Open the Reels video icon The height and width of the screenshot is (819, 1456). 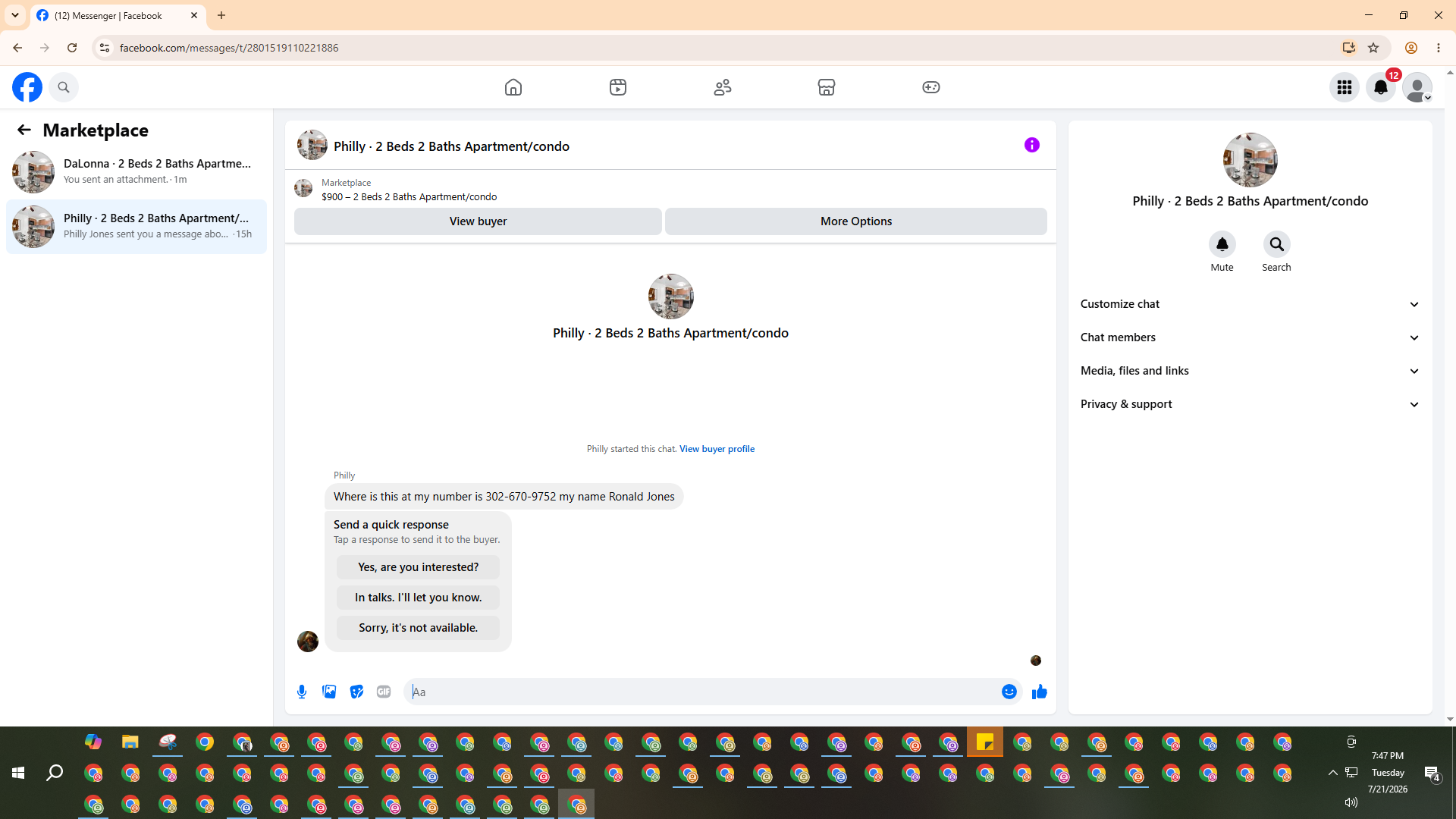click(618, 87)
